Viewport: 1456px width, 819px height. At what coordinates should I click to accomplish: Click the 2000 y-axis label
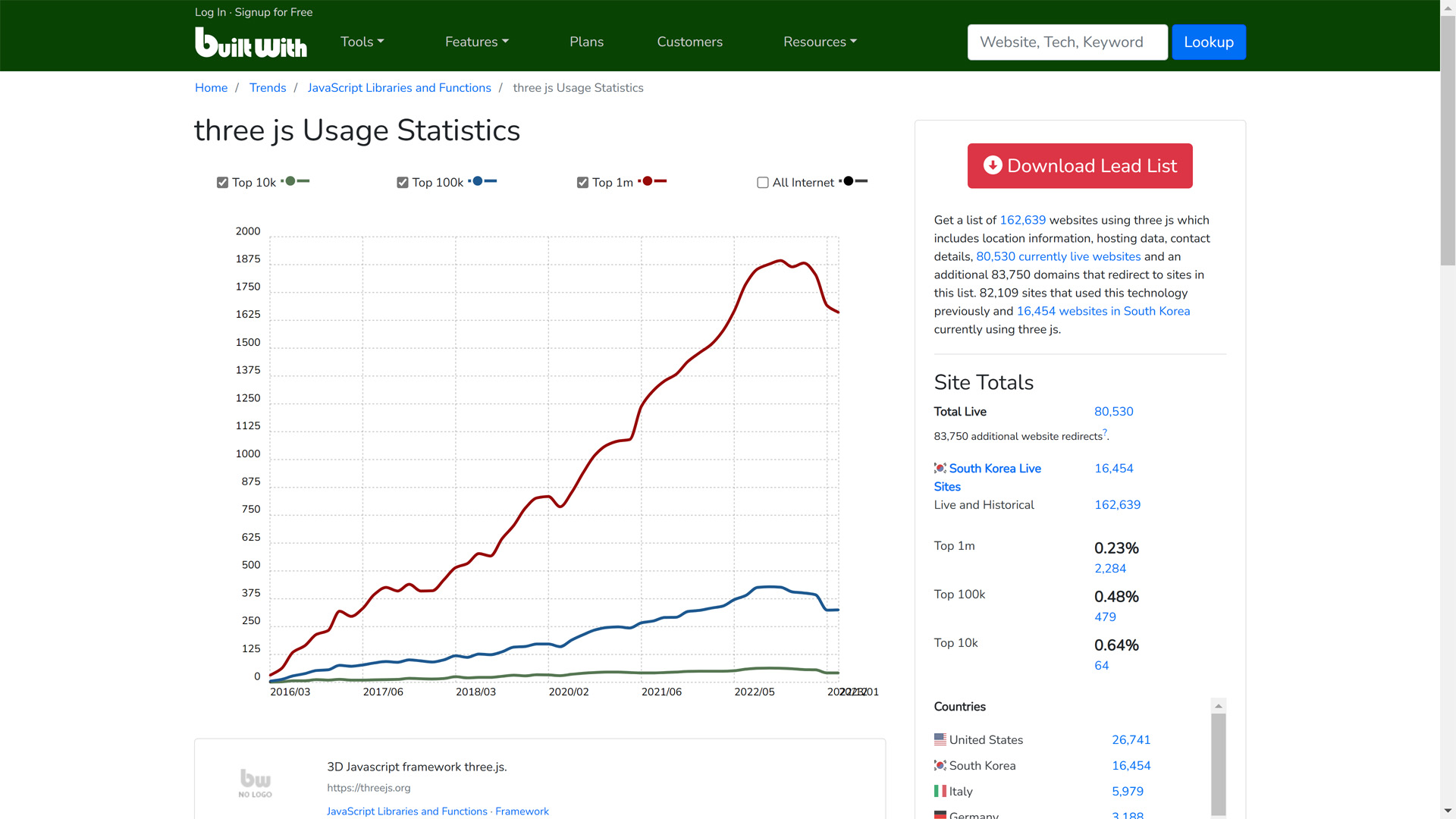click(x=248, y=231)
